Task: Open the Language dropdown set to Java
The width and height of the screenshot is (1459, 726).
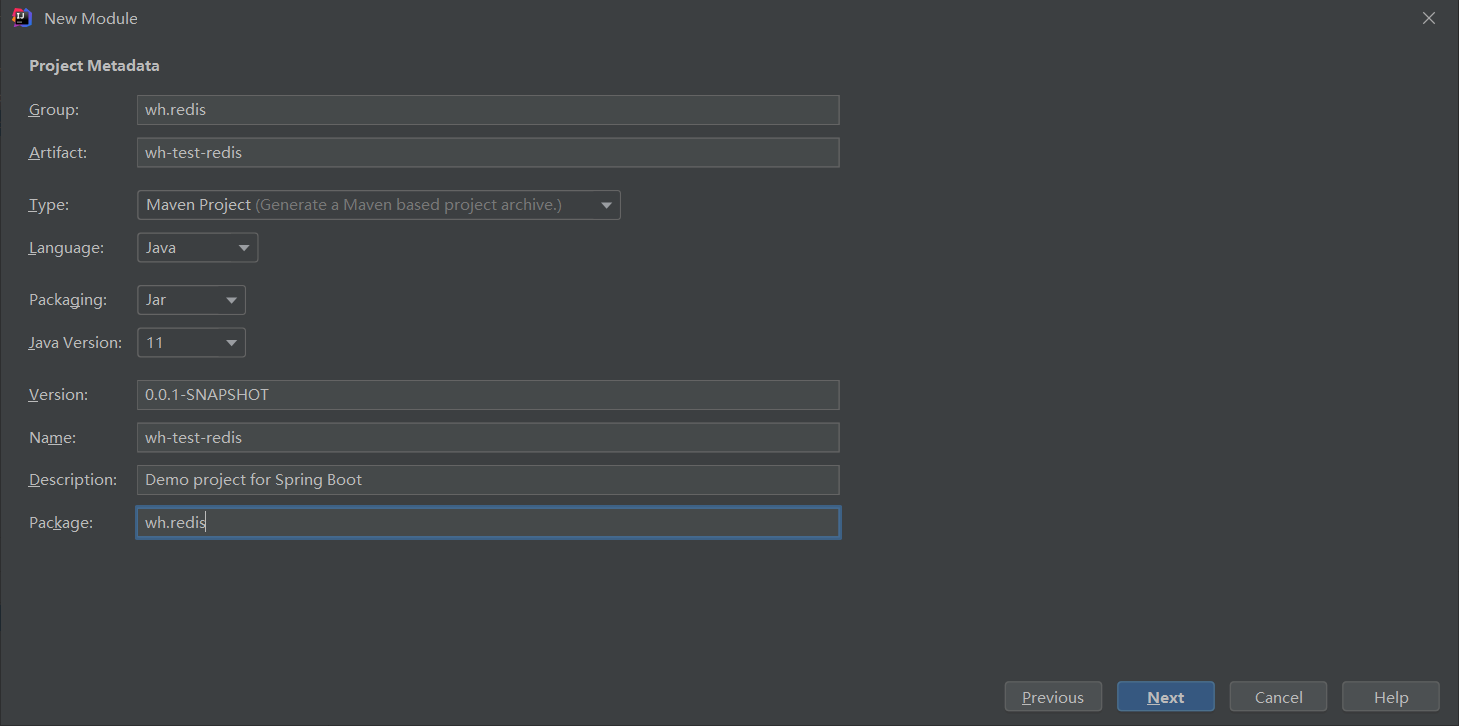Action: (198, 247)
